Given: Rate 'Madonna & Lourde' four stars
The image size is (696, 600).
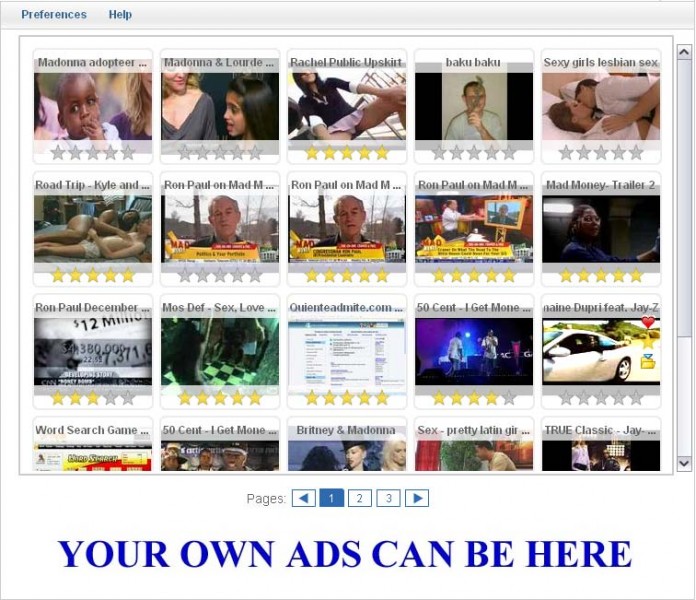Looking at the screenshot, I should (x=237, y=153).
